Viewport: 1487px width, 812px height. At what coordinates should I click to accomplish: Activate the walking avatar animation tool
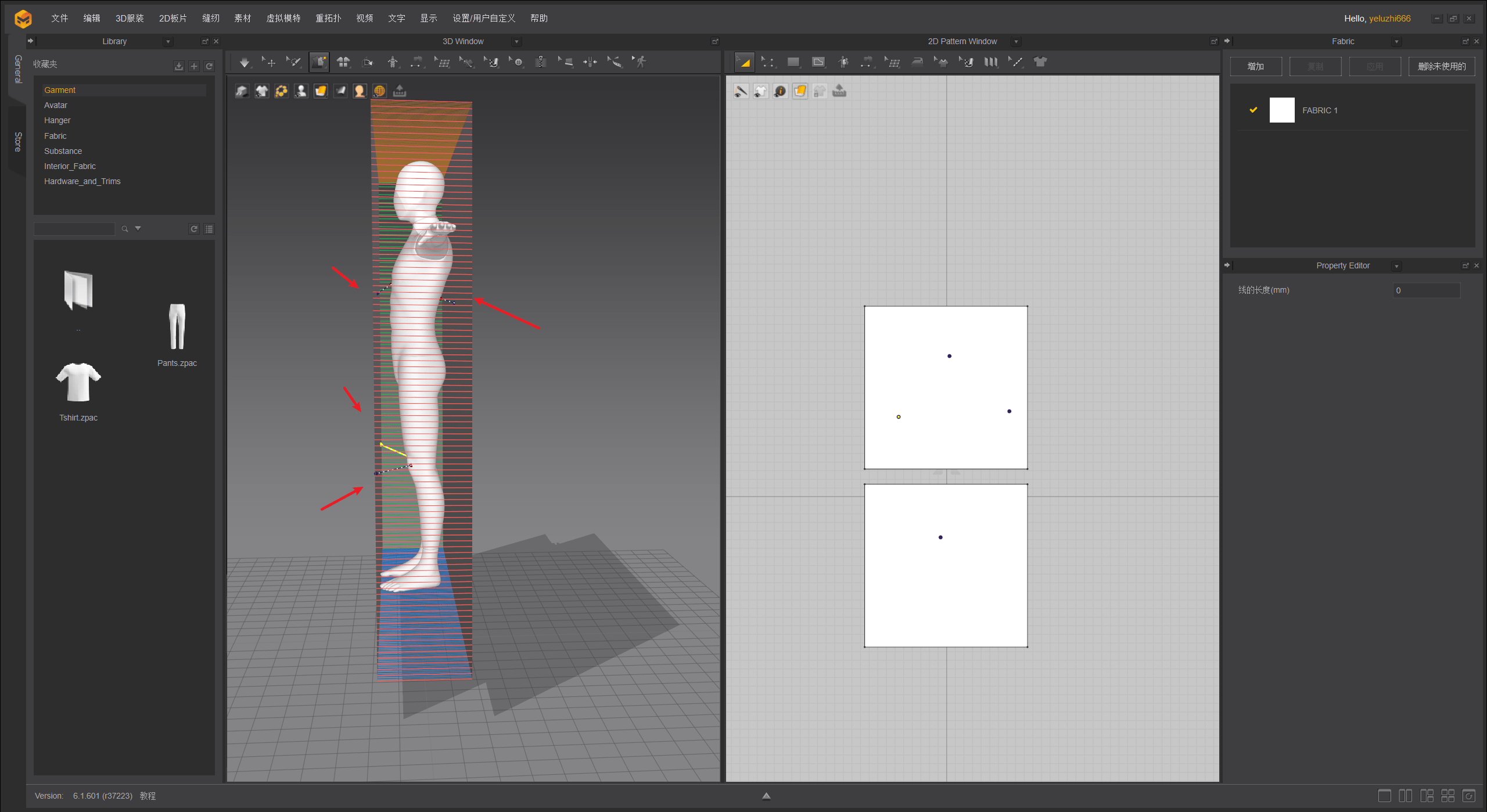click(x=640, y=62)
